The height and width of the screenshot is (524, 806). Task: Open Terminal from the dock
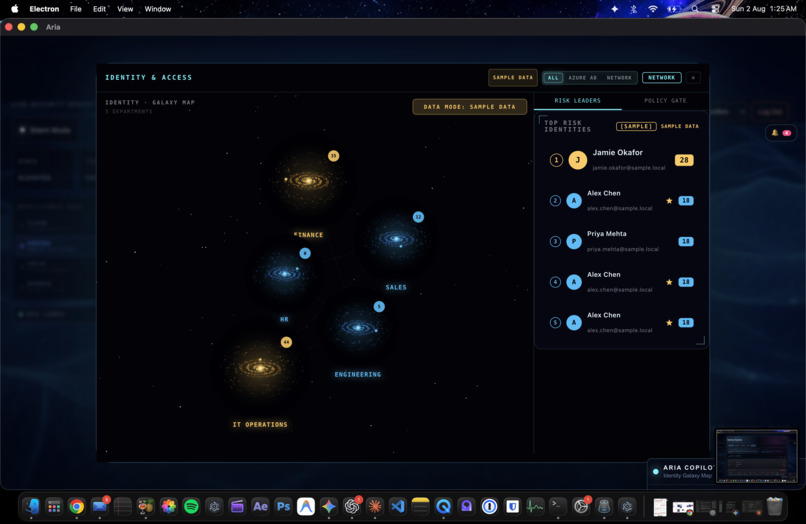(x=558, y=507)
